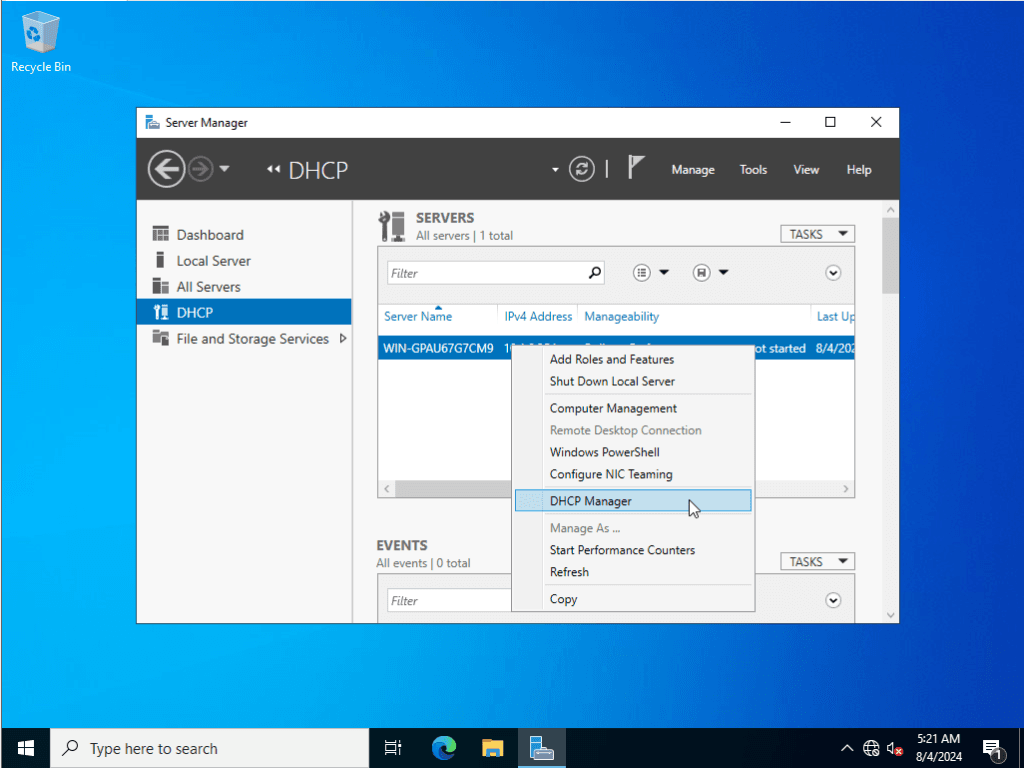Image resolution: width=1024 pixels, height=768 pixels.
Task: Choose Windows PowerShell in context menu
Action: [604, 452]
